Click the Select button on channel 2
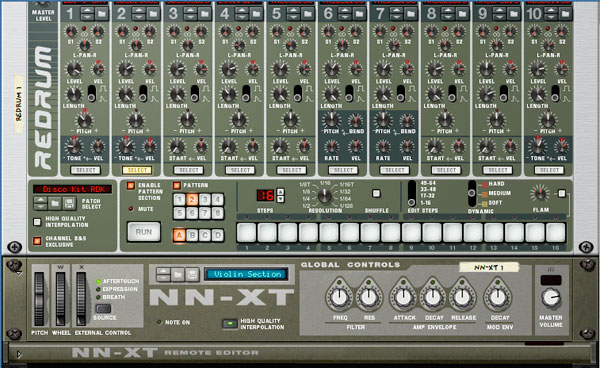Screen dimensions: 600x368 [x=137, y=170]
